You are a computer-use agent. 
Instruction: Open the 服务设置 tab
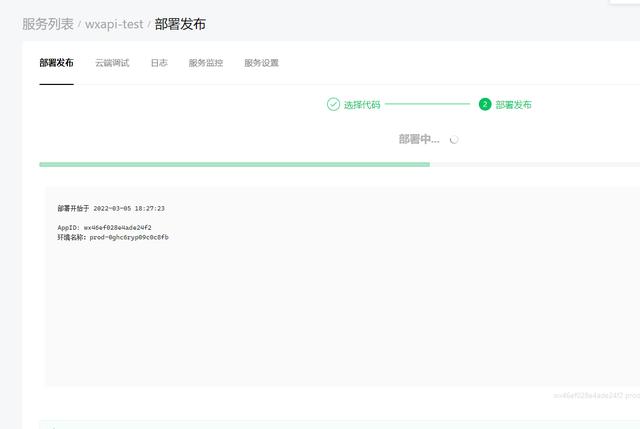[x=261, y=63]
